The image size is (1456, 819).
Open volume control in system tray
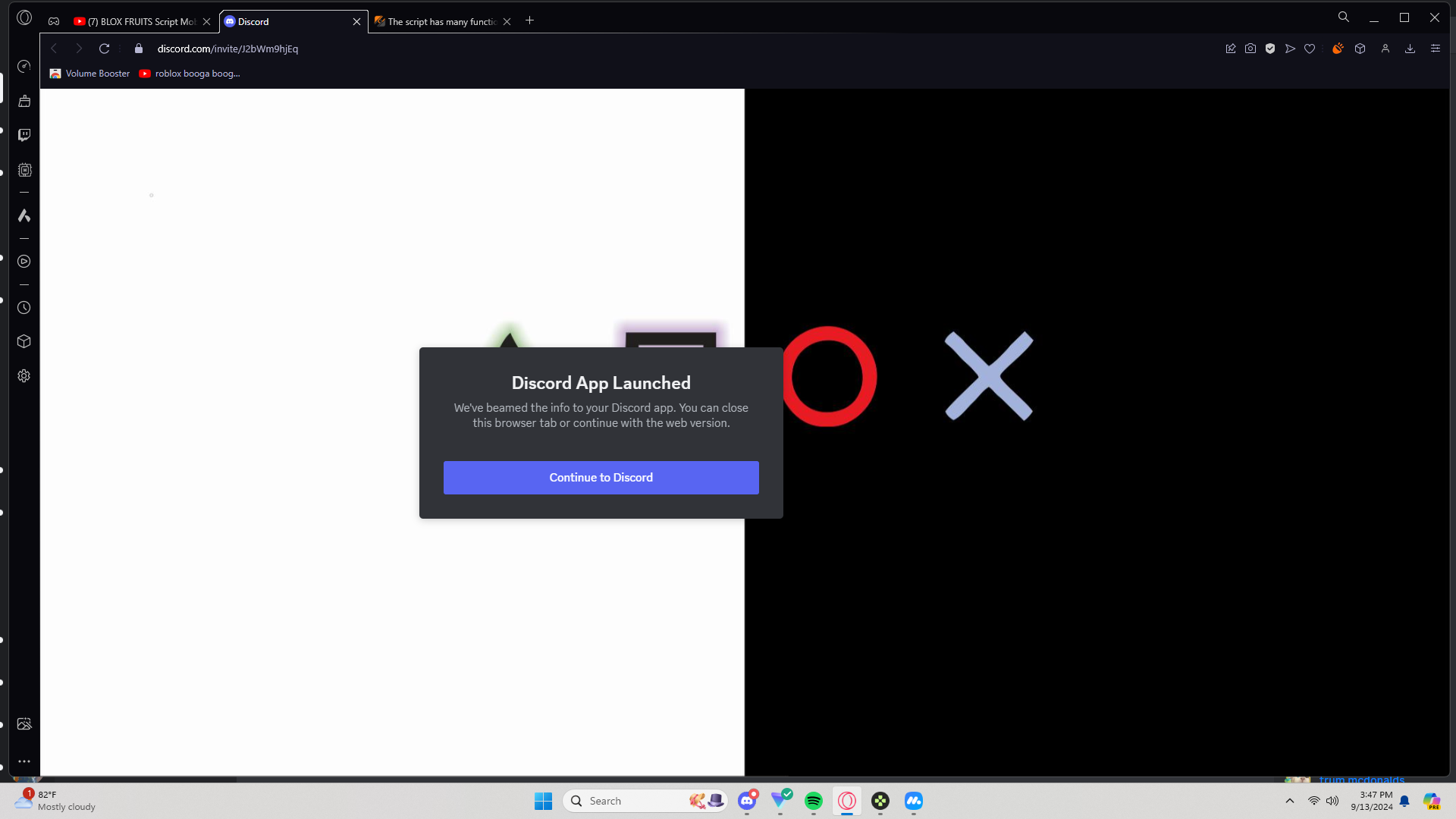1332,801
